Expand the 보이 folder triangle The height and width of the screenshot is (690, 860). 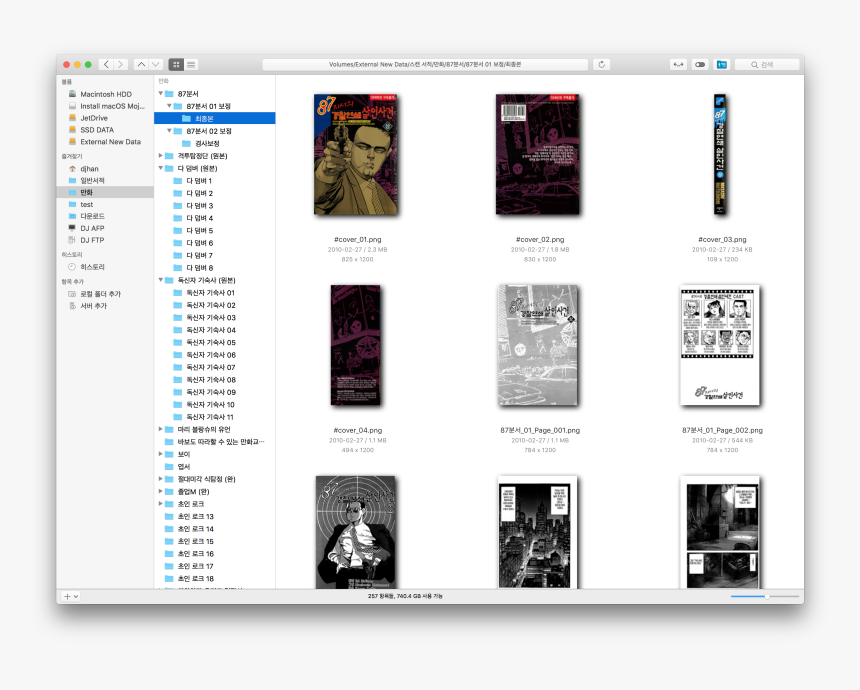[161, 454]
